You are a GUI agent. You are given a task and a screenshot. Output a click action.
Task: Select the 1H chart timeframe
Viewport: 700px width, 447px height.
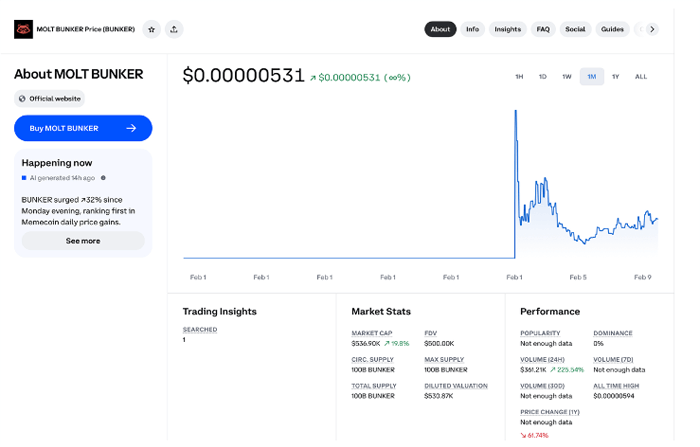click(x=519, y=77)
